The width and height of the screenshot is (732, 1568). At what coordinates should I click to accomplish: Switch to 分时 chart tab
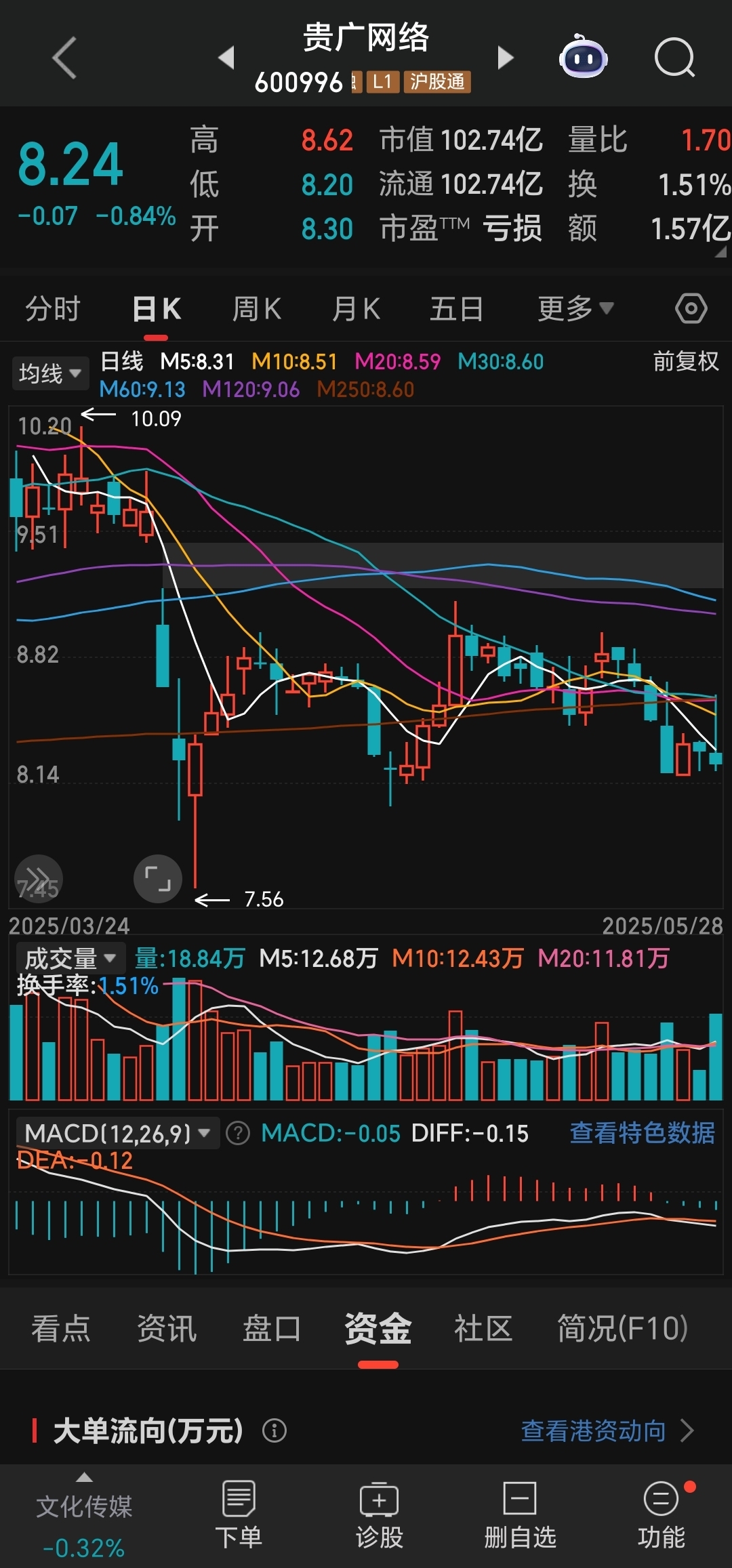53,309
